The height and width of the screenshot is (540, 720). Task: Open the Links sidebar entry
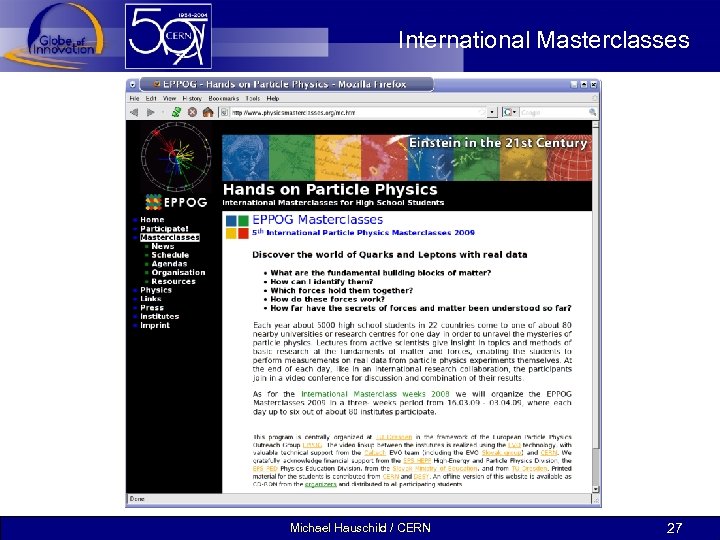[x=151, y=298]
